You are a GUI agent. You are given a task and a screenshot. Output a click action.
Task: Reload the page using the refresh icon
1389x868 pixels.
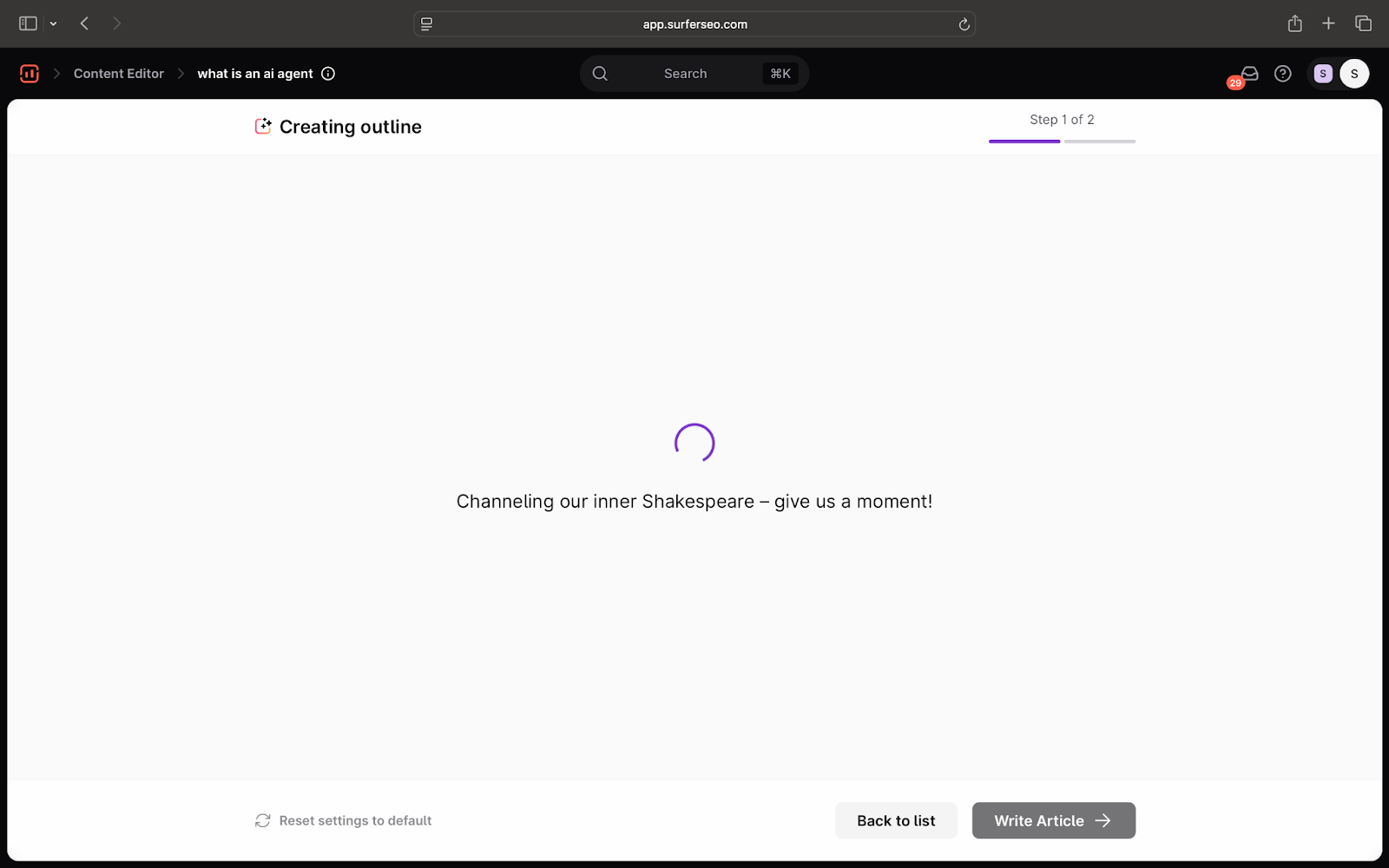click(x=964, y=24)
